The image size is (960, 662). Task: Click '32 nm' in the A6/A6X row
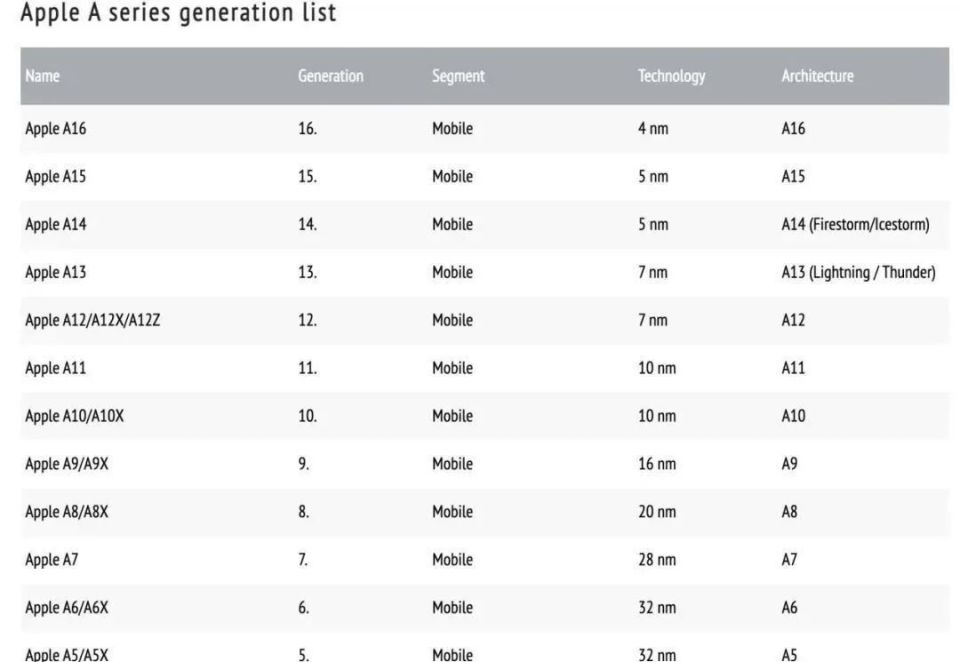point(657,607)
